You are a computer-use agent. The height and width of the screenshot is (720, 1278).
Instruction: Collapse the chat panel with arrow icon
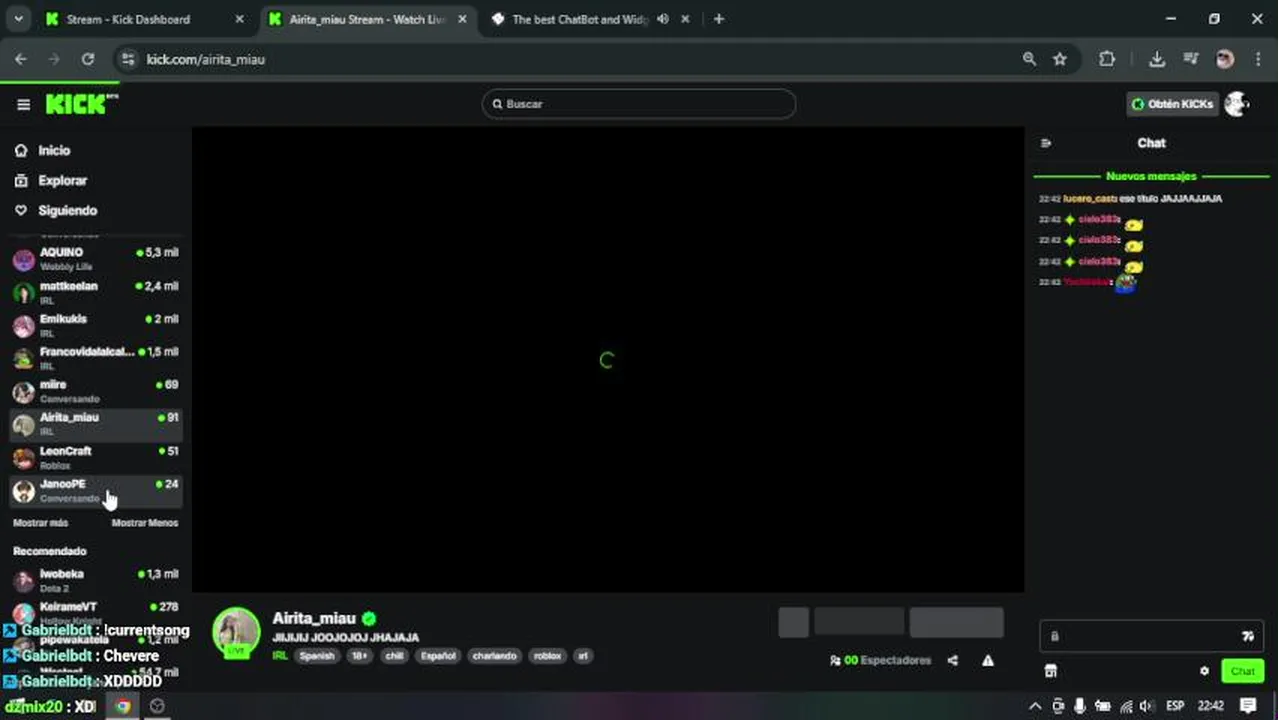pos(1046,143)
